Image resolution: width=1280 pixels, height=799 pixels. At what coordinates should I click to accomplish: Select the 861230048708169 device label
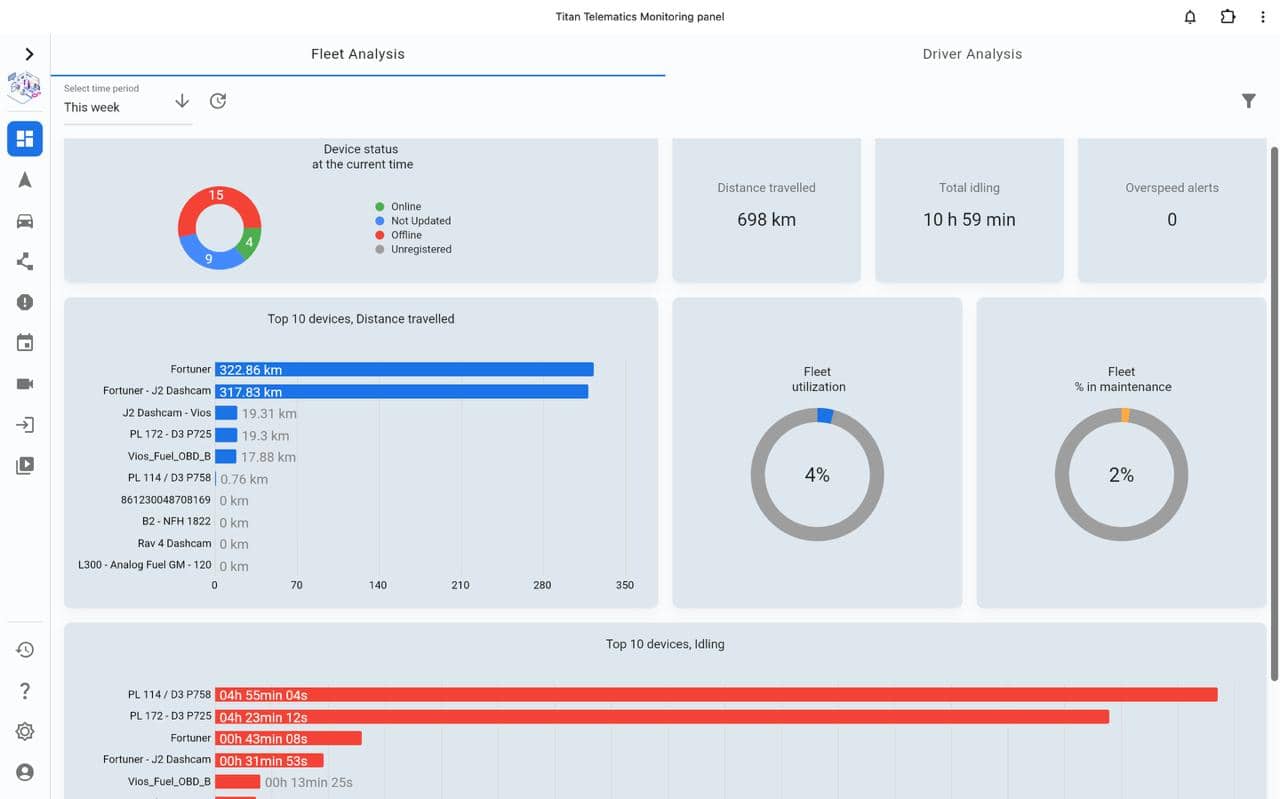point(166,500)
